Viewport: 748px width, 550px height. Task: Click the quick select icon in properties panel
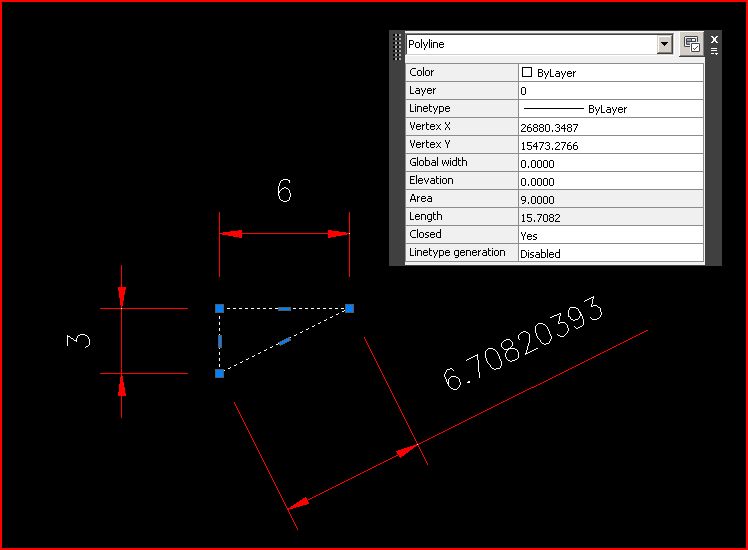[x=692, y=44]
